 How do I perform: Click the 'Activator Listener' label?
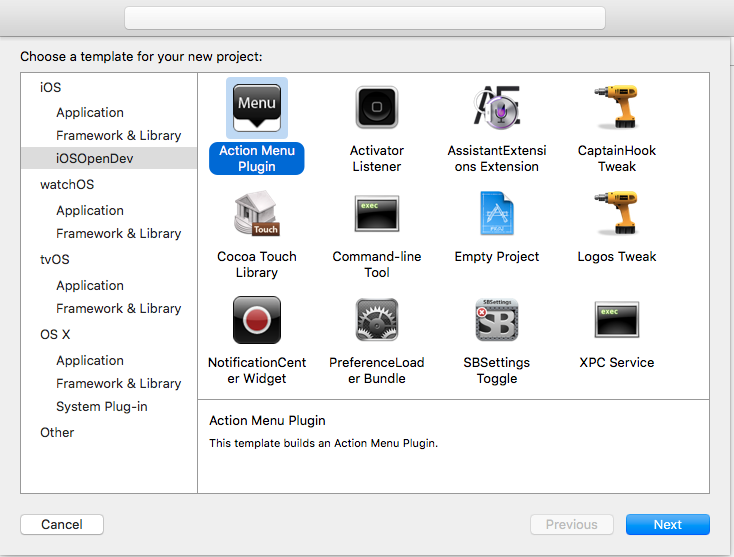click(x=377, y=159)
